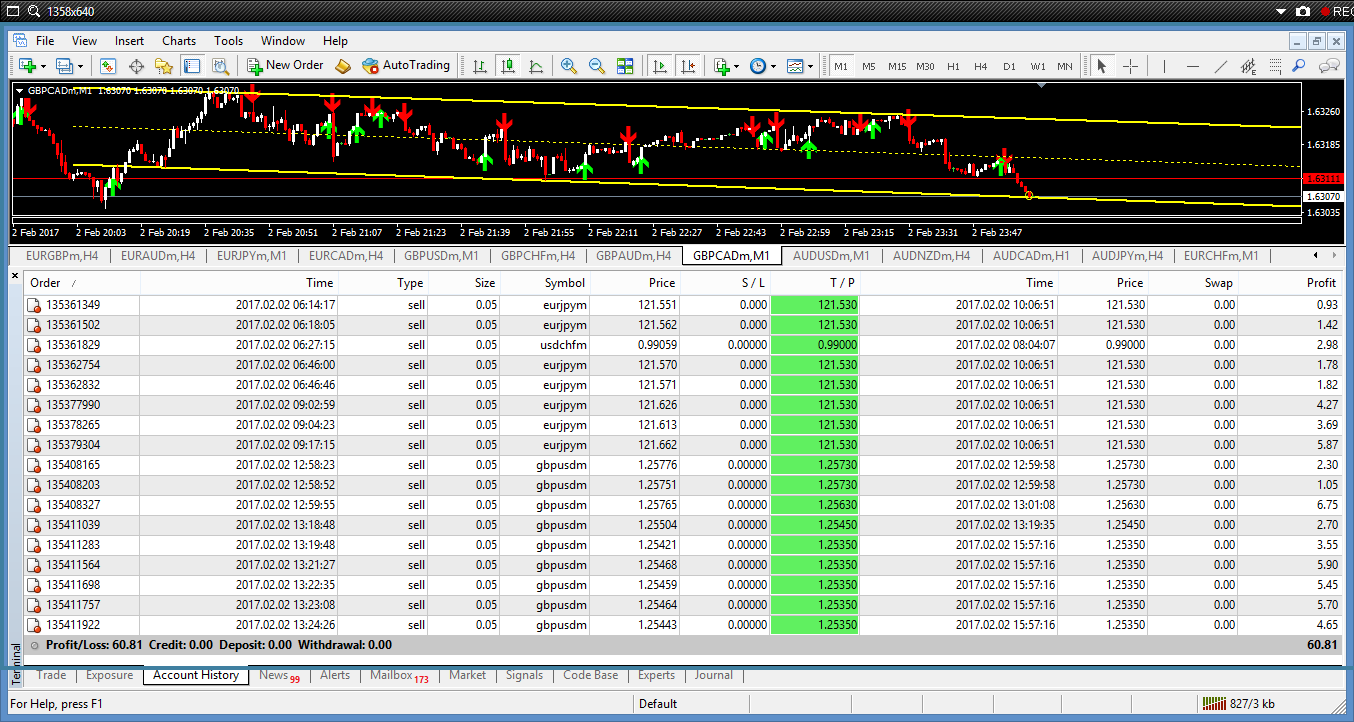Screen dimensions: 1354x722
Task: Draw a vertical line on chart
Action: point(1164,66)
